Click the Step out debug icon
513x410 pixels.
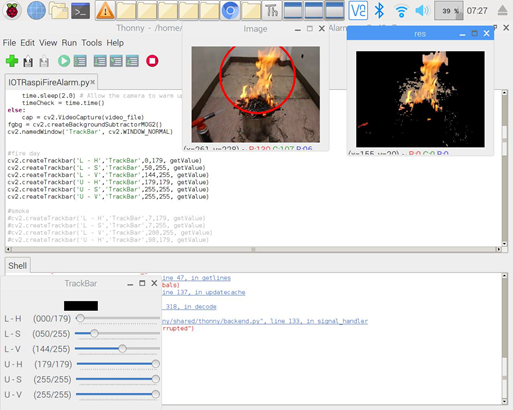(132, 61)
